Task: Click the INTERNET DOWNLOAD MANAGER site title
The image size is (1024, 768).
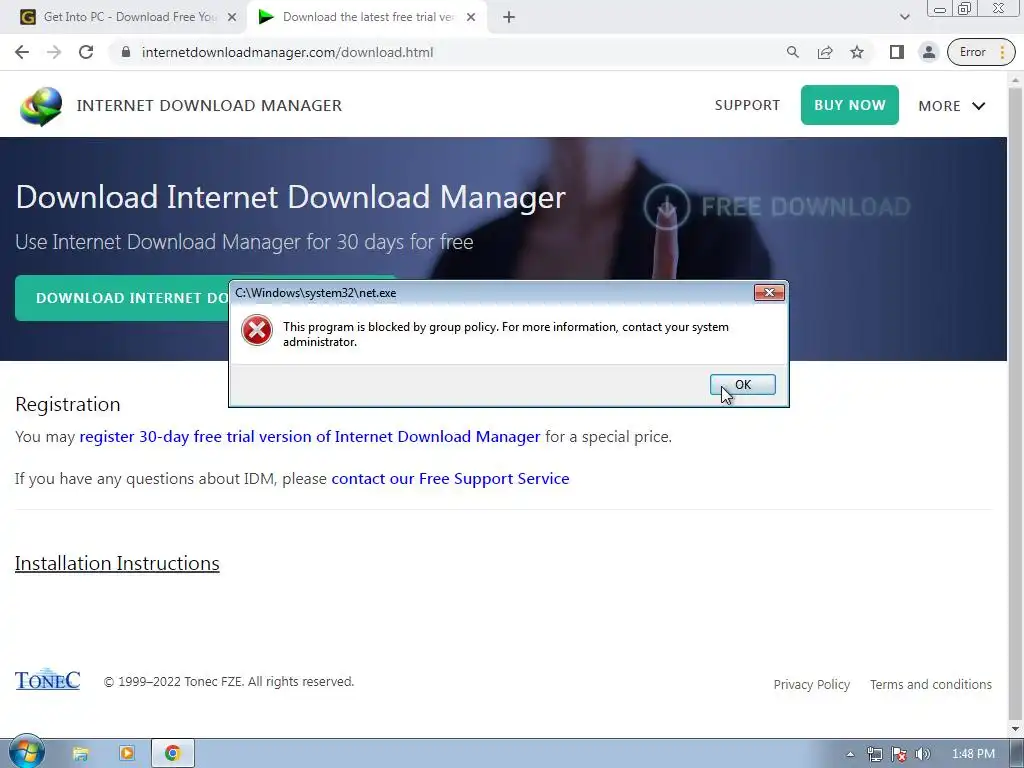Action: [x=209, y=106]
